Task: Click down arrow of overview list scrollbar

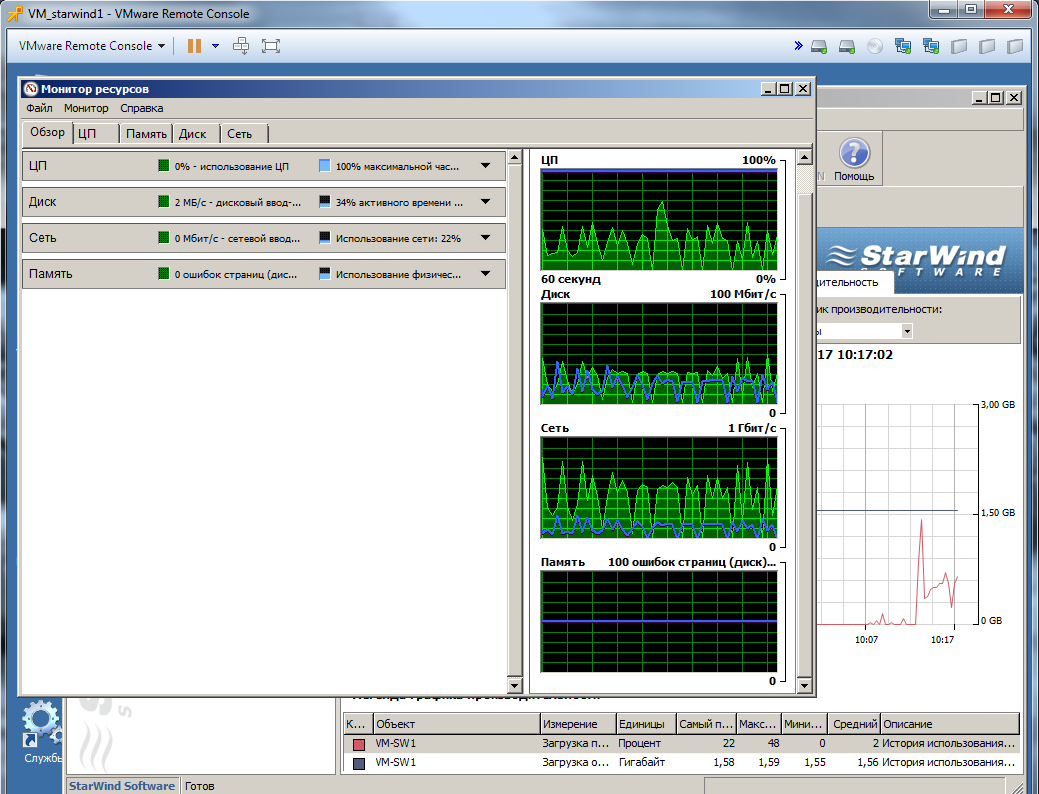Action: tap(514, 685)
